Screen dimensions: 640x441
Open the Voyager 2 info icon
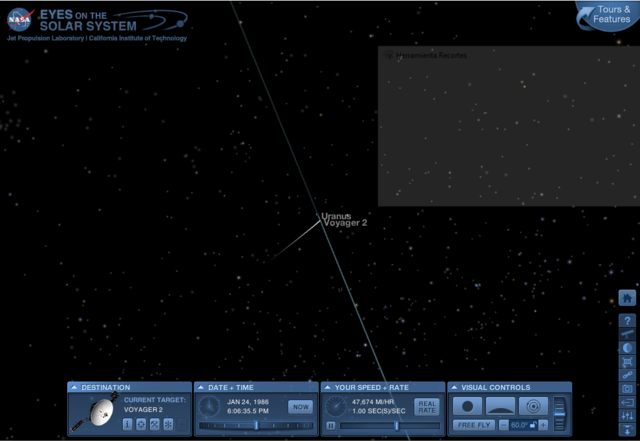[x=127, y=424]
